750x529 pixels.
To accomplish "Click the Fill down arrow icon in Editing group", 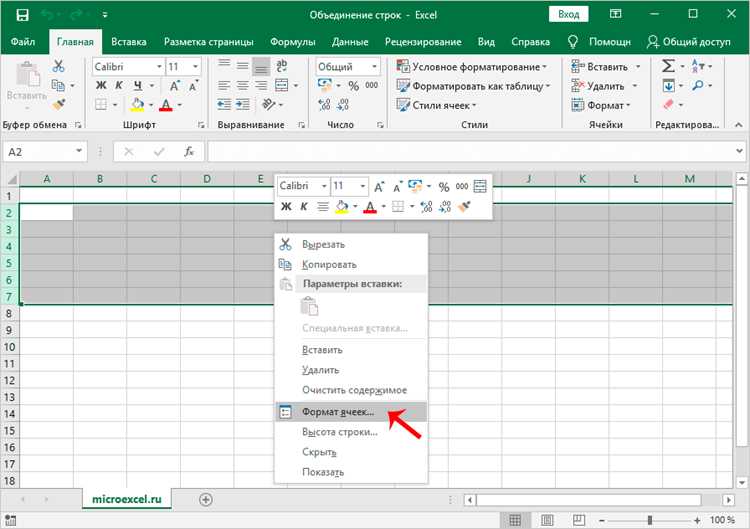I will (668, 86).
